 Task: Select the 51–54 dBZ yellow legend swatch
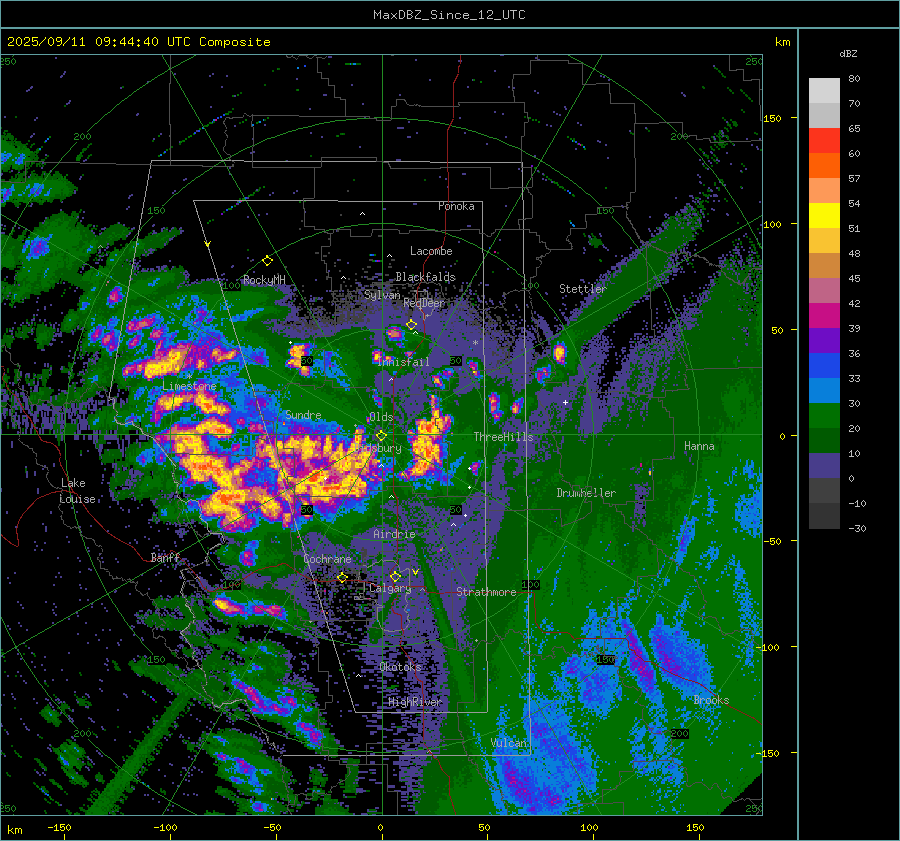(x=824, y=215)
